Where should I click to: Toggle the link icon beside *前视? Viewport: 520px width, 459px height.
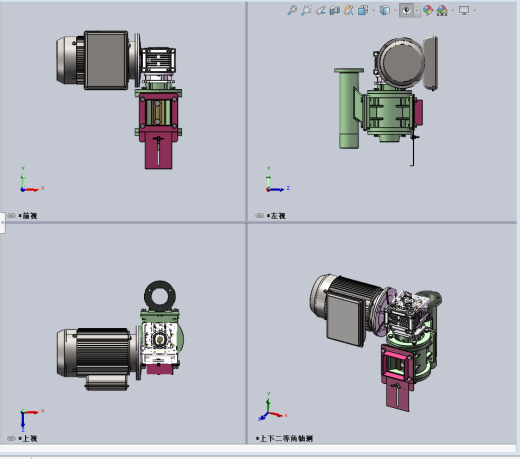[12, 216]
